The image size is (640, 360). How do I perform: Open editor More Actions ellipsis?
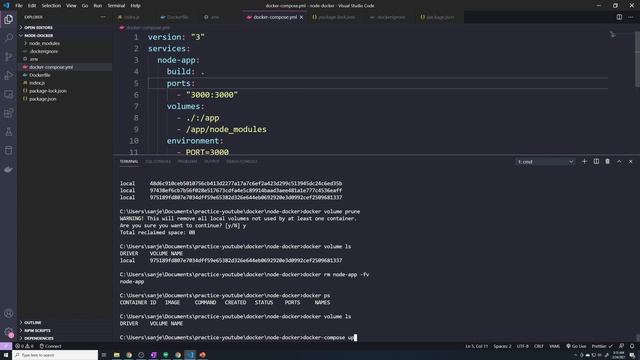tap(631, 17)
